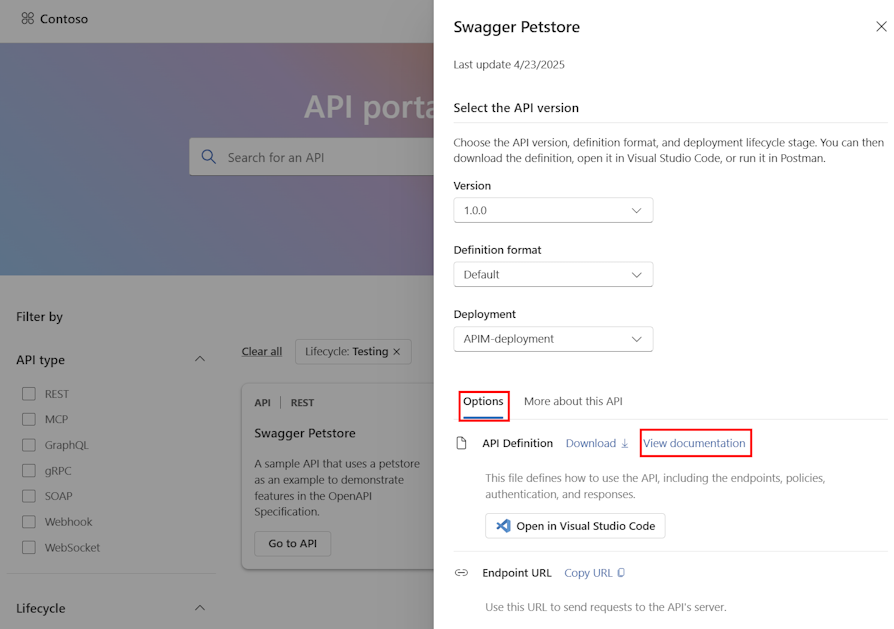Click the search magnifier icon in the search bar
The width and height of the screenshot is (894, 629).
coord(208,156)
